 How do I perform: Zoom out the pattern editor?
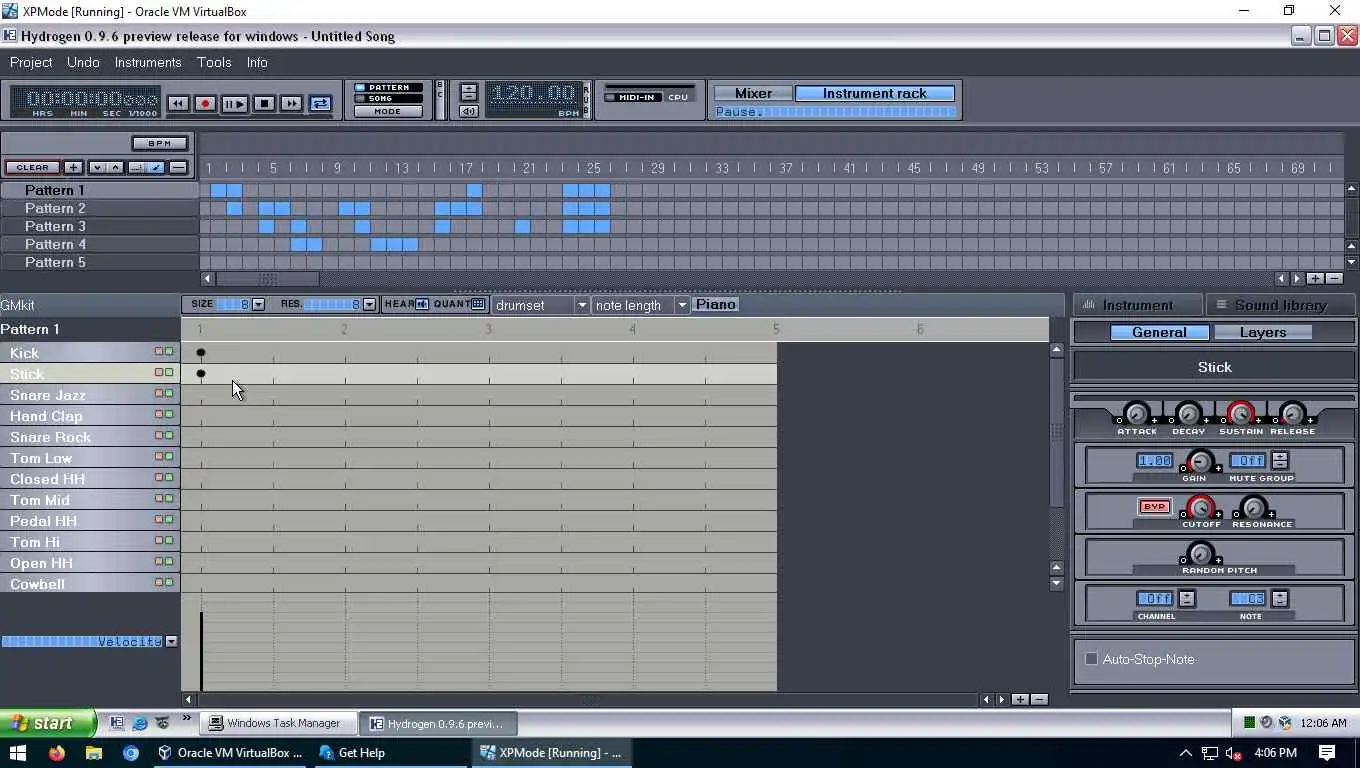point(1039,699)
